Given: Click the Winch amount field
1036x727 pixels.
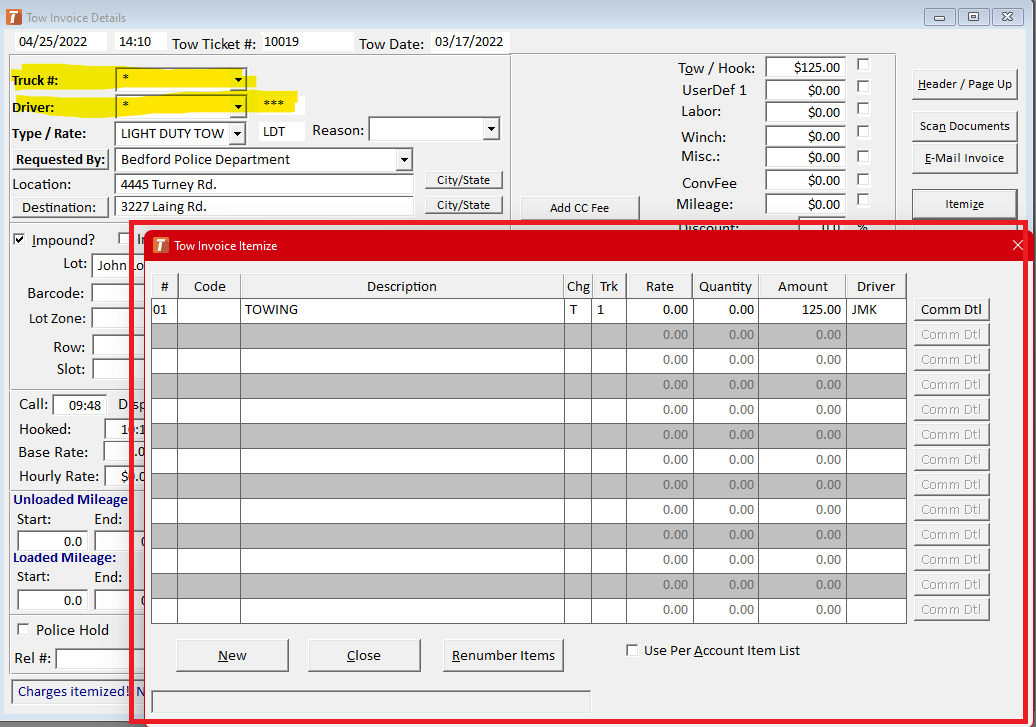Looking at the screenshot, I should (x=805, y=136).
